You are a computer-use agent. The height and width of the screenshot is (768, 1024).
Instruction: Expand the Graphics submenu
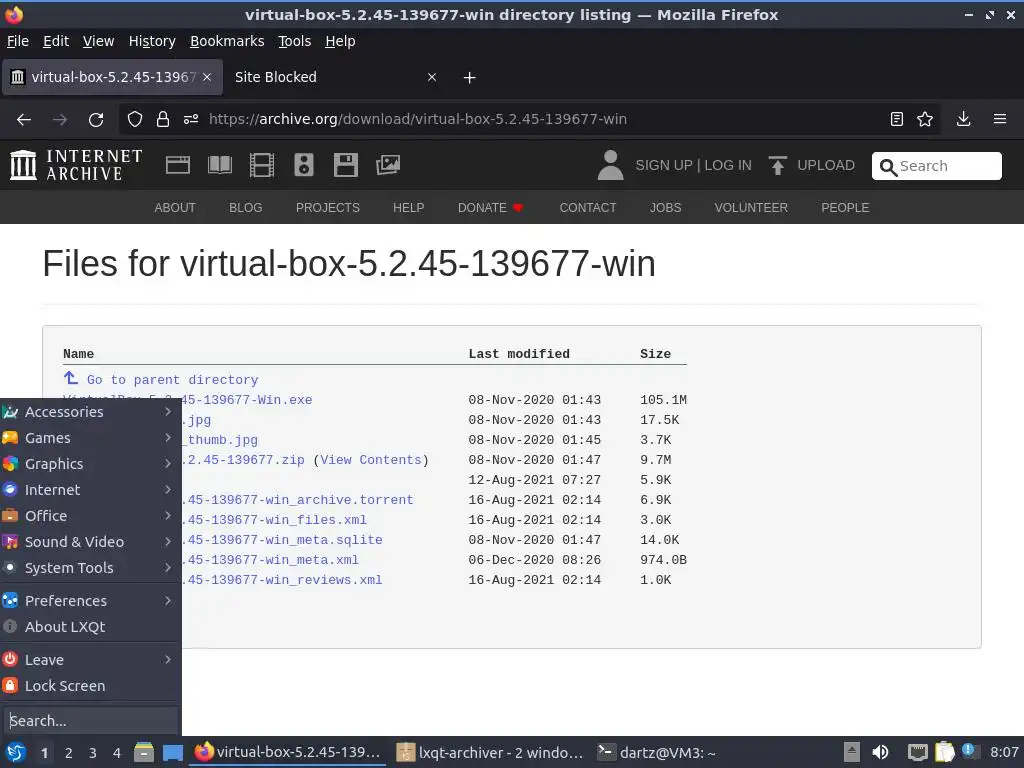point(91,464)
